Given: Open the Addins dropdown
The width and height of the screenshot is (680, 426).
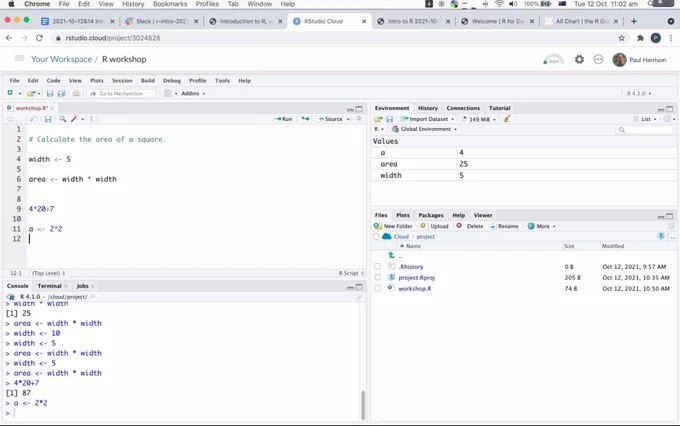Looking at the screenshot, I should (193, 93).
